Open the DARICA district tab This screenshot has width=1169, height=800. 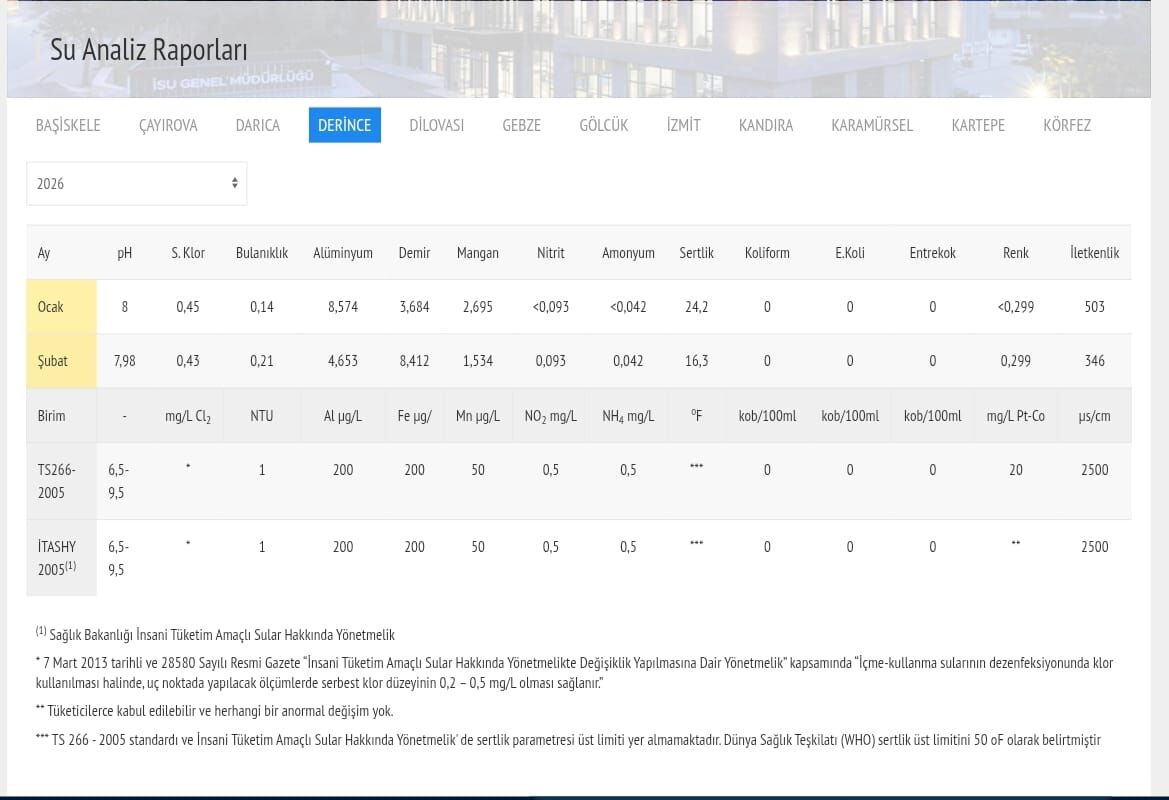(257, 125)
